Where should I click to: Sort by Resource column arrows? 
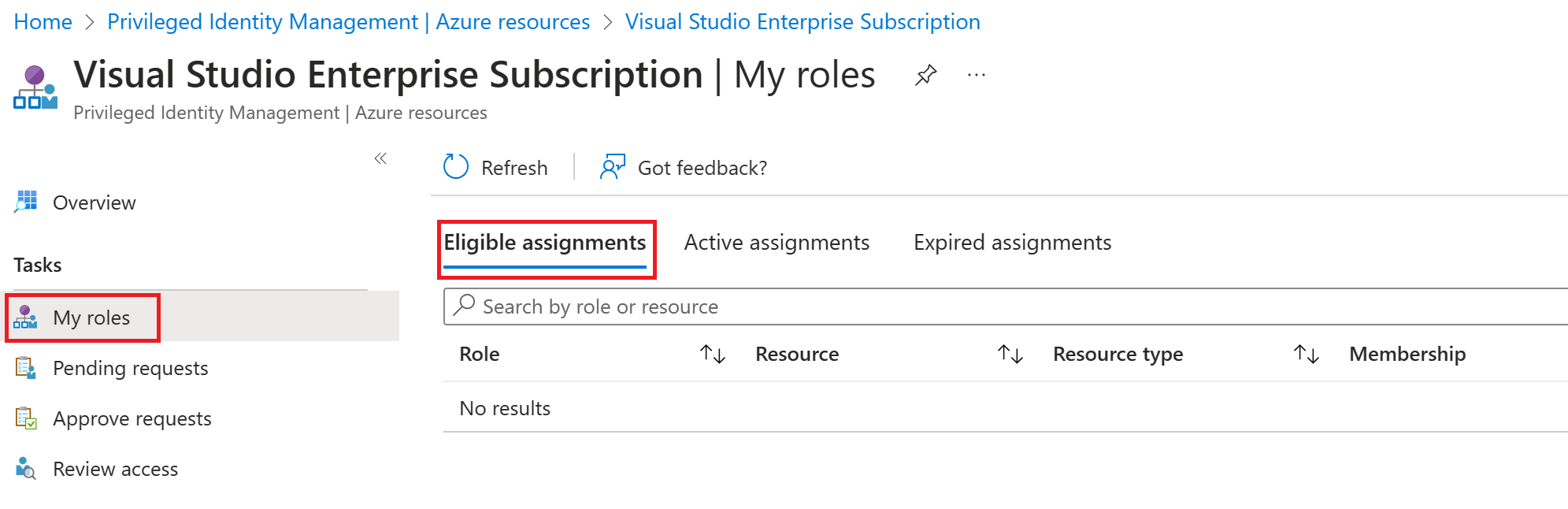1010,355
